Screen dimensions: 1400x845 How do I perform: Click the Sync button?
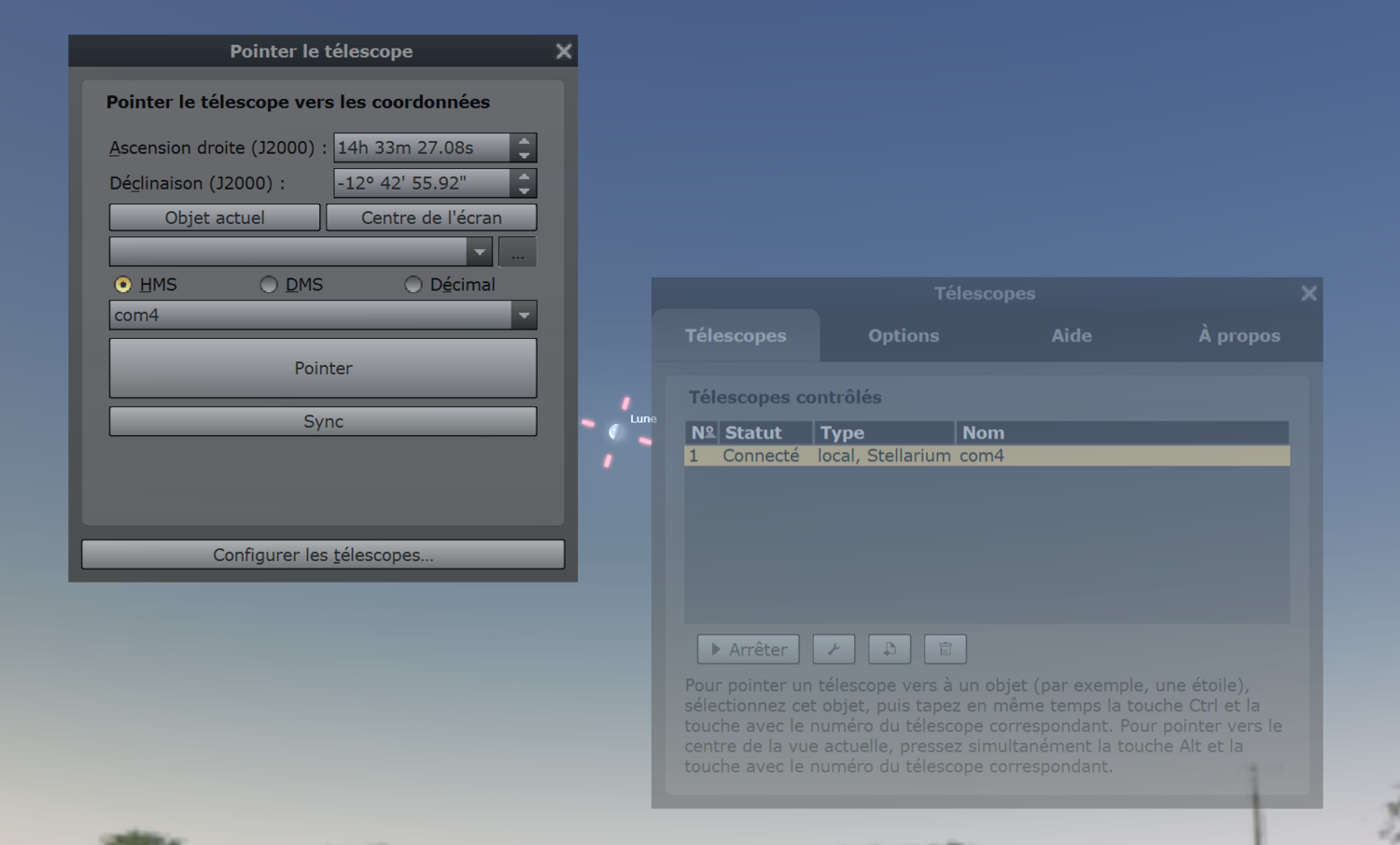(x=323, y=421)
